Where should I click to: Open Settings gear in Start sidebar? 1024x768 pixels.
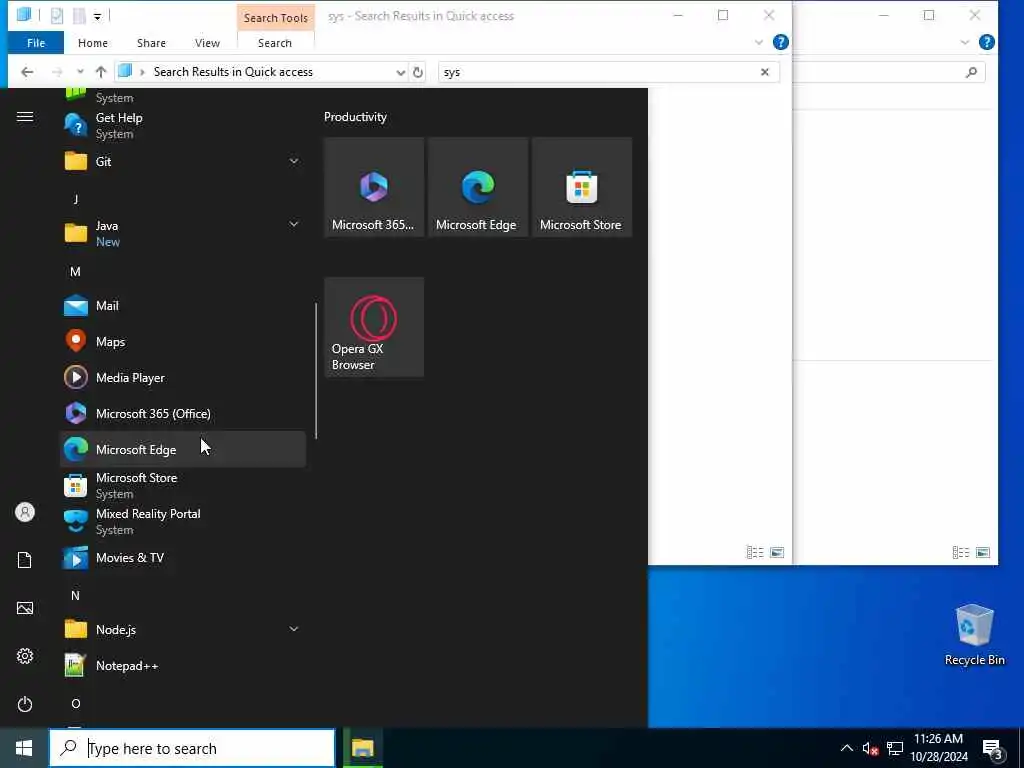(x=25, y=656)
